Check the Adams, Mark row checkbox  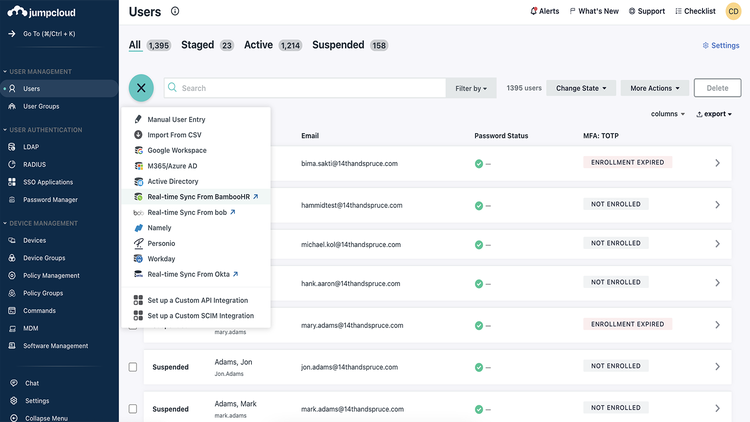[x=133, y=409]
